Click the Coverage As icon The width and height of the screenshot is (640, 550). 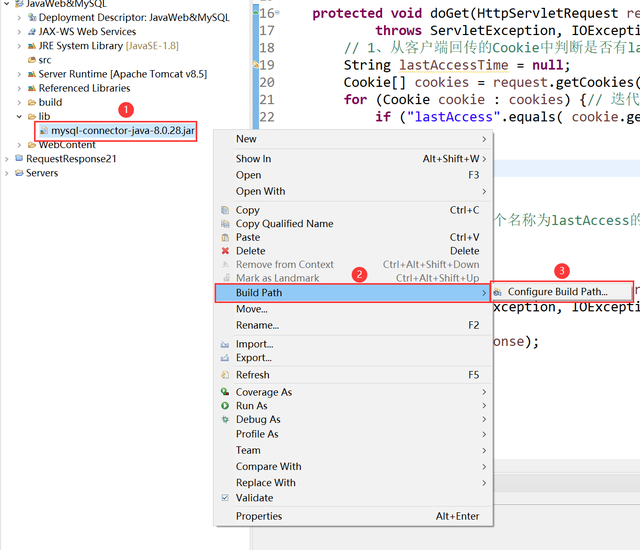[225, 392]
